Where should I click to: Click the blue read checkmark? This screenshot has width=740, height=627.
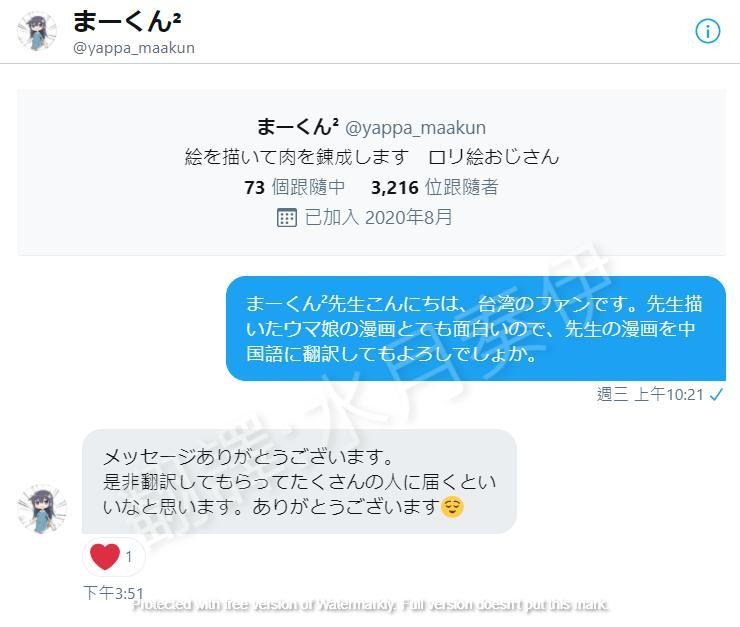pyautogui.click(x=716, y=394)
